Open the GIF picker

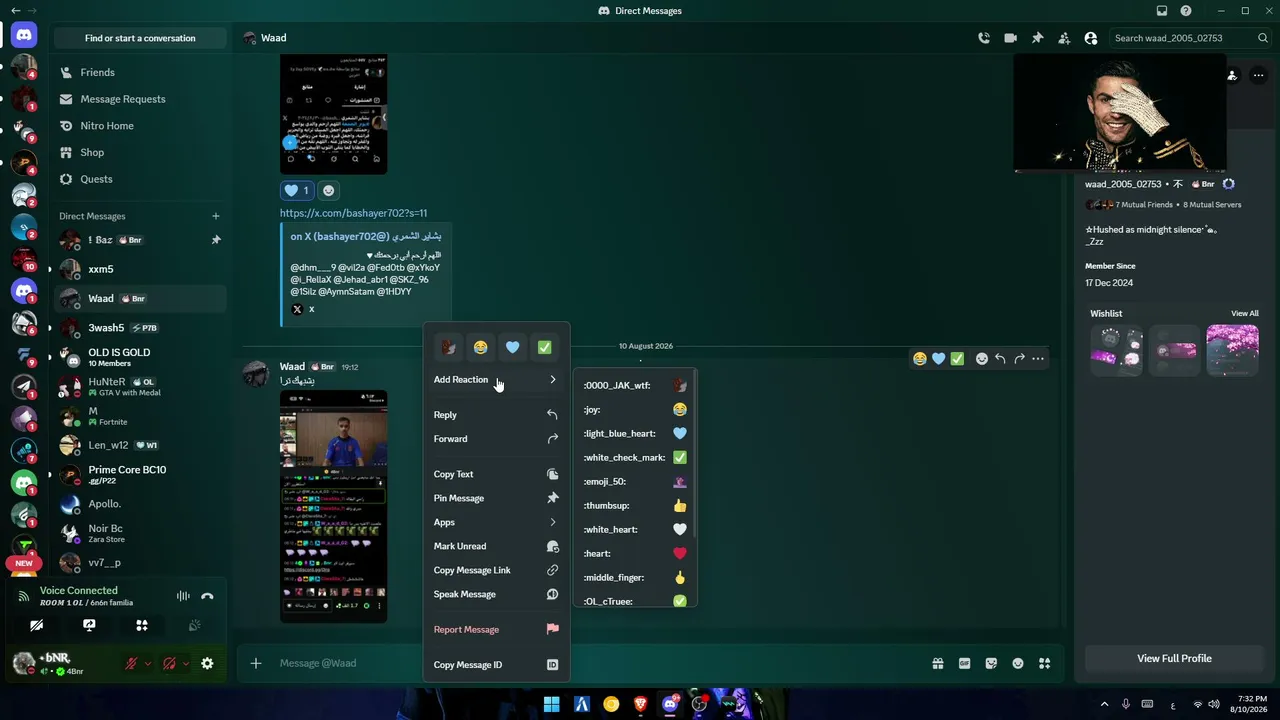965,663
